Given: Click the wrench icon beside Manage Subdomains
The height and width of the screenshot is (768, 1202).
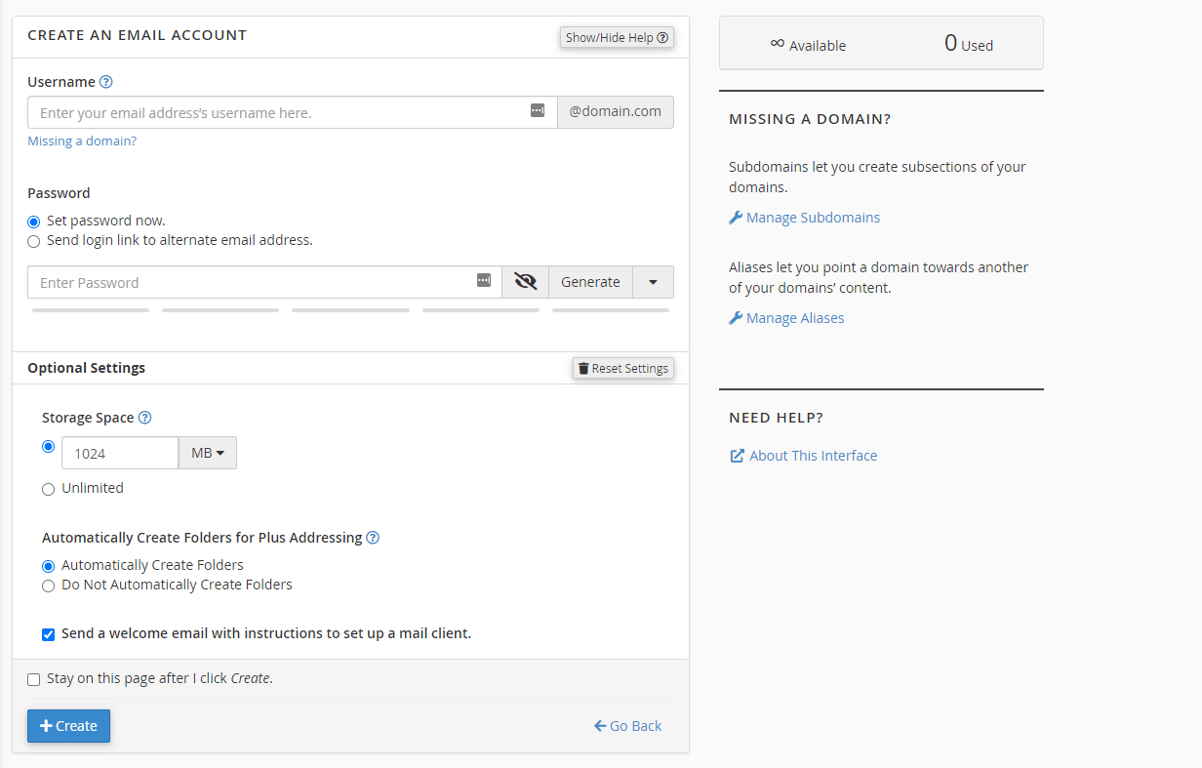Looking at the screenshot, I should [735, 217].
